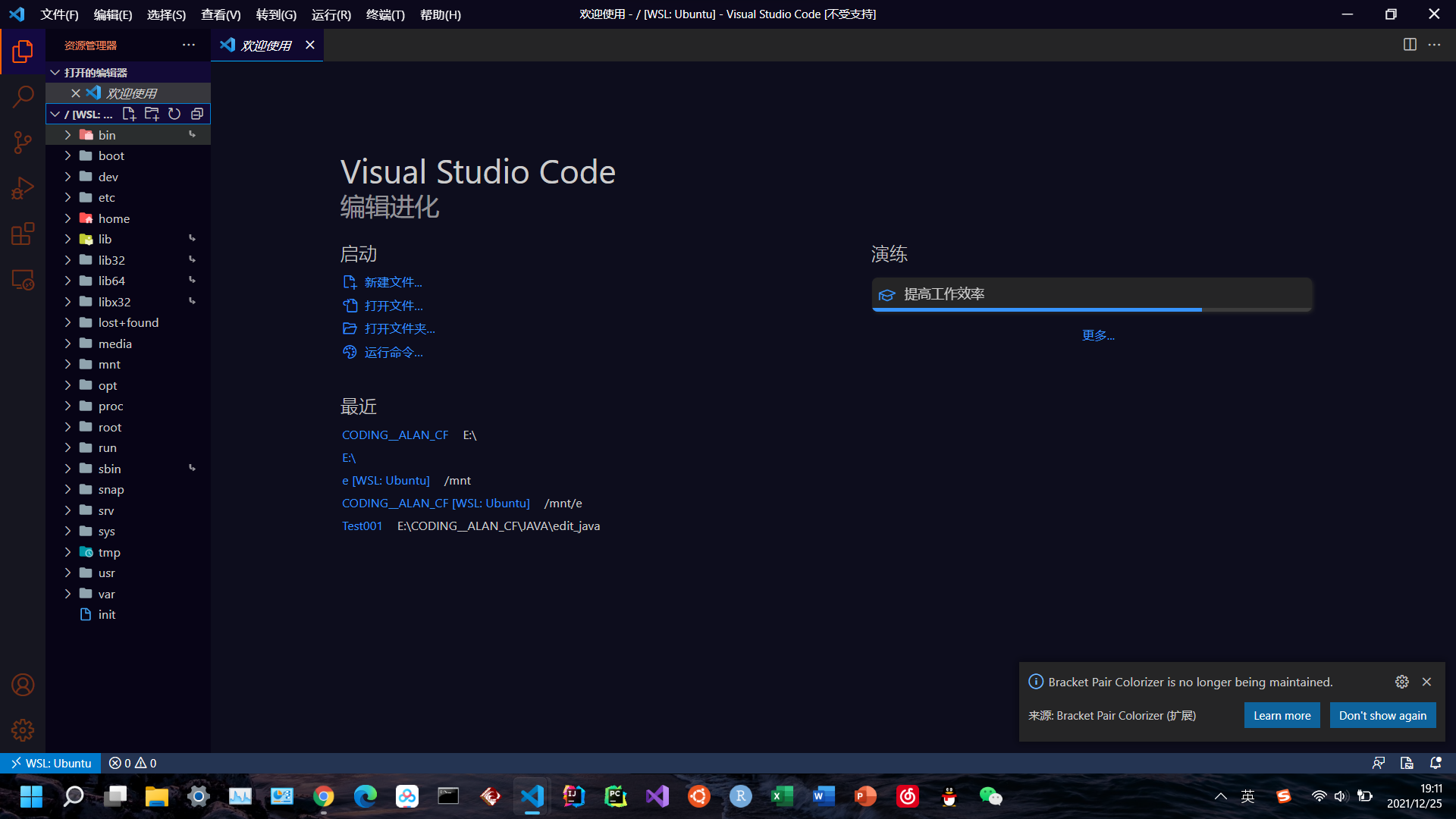Open 终端 menu from menu bar
Screen dimensions: 1456x819
coord(385,14)
